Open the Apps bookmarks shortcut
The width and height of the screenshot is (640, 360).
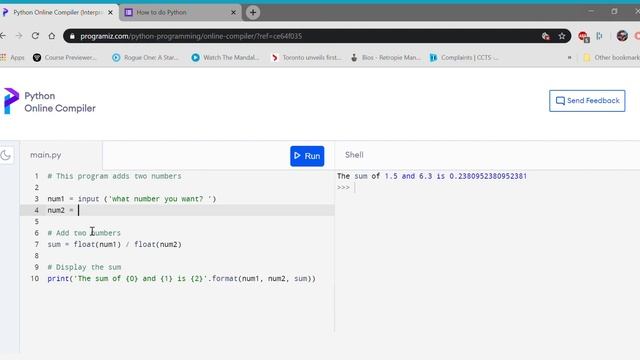tap(12, 58)
